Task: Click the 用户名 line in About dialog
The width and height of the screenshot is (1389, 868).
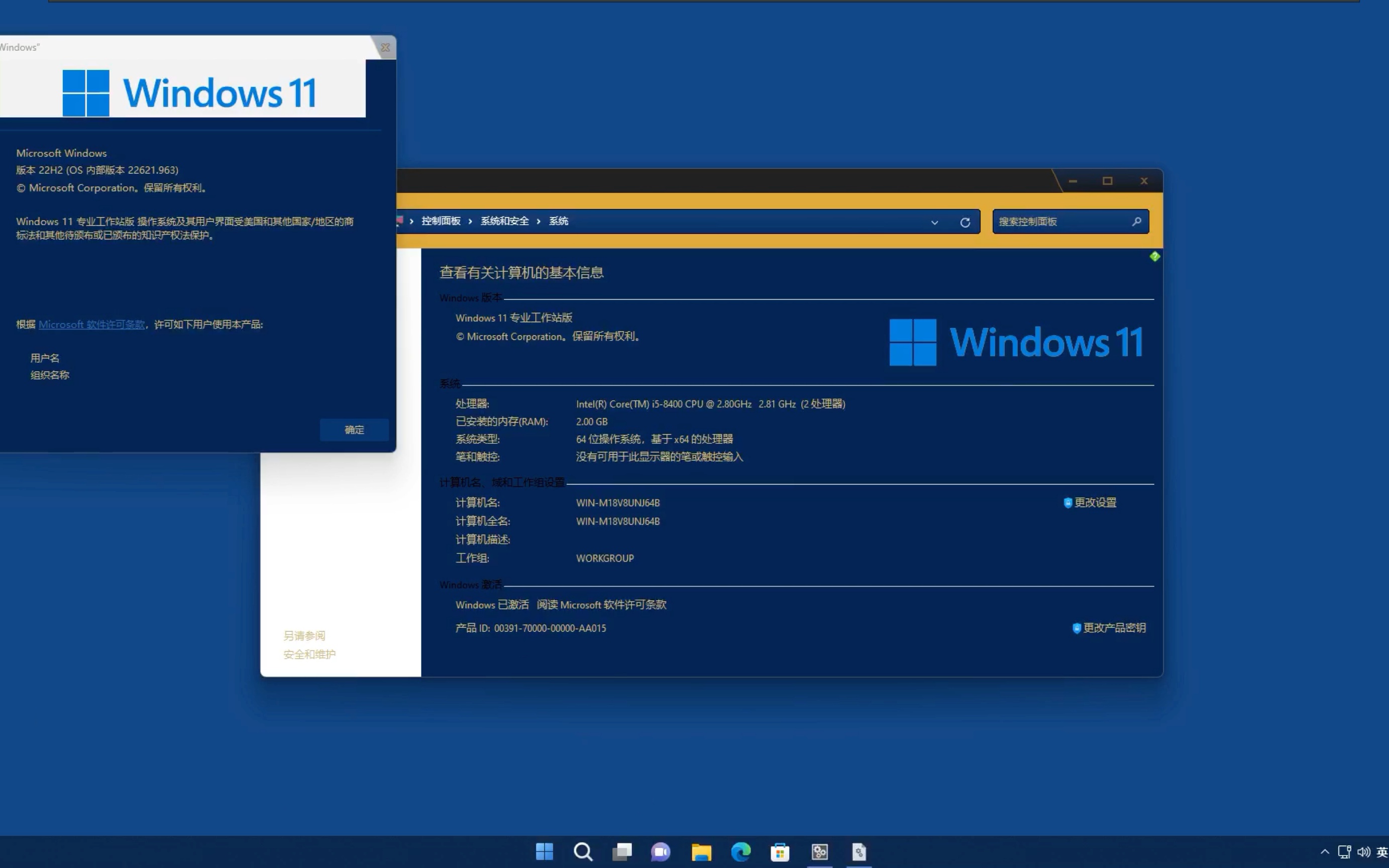Action: [45, 358]
